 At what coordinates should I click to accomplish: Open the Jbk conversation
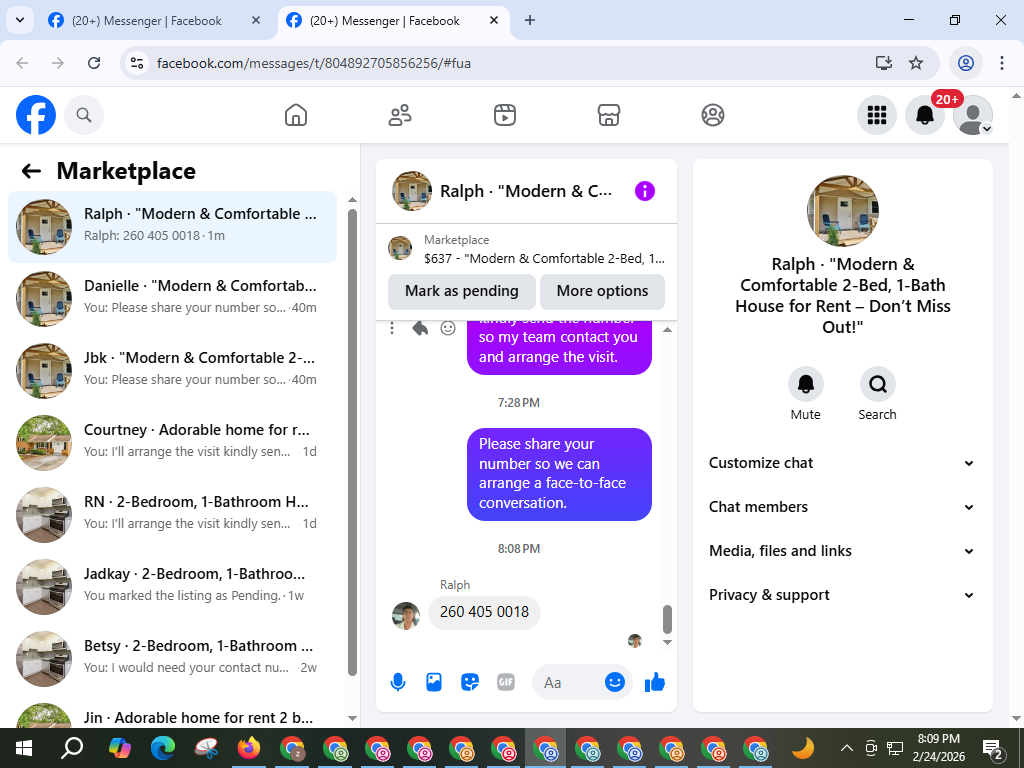(x=172, y=370)
